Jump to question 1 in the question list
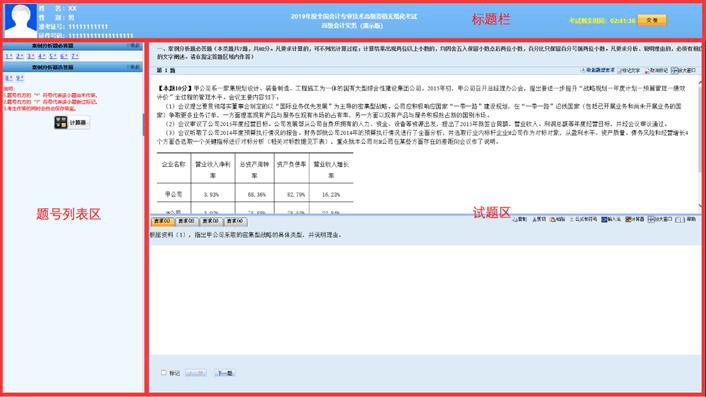The width and height of the screenshot is (706, 397). pos(9,56)
